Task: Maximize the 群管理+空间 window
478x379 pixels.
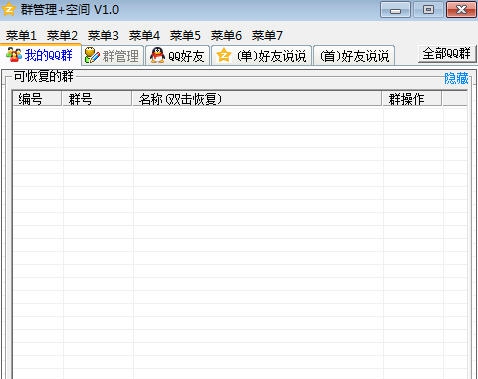Action: coord(428,10)
